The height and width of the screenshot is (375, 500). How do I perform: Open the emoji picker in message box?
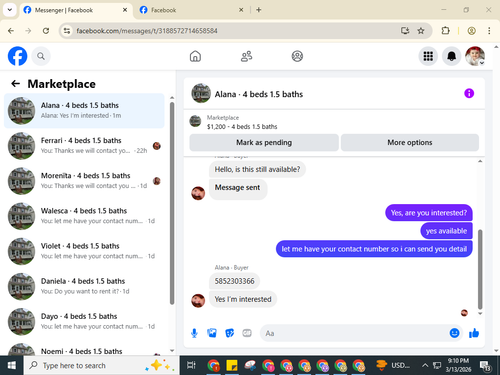[454, 333]
